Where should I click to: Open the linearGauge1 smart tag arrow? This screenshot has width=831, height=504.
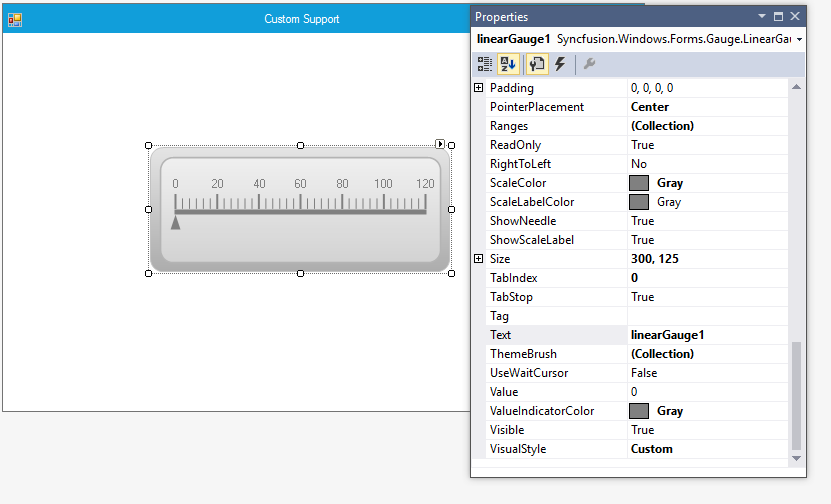tap(440, 144)
